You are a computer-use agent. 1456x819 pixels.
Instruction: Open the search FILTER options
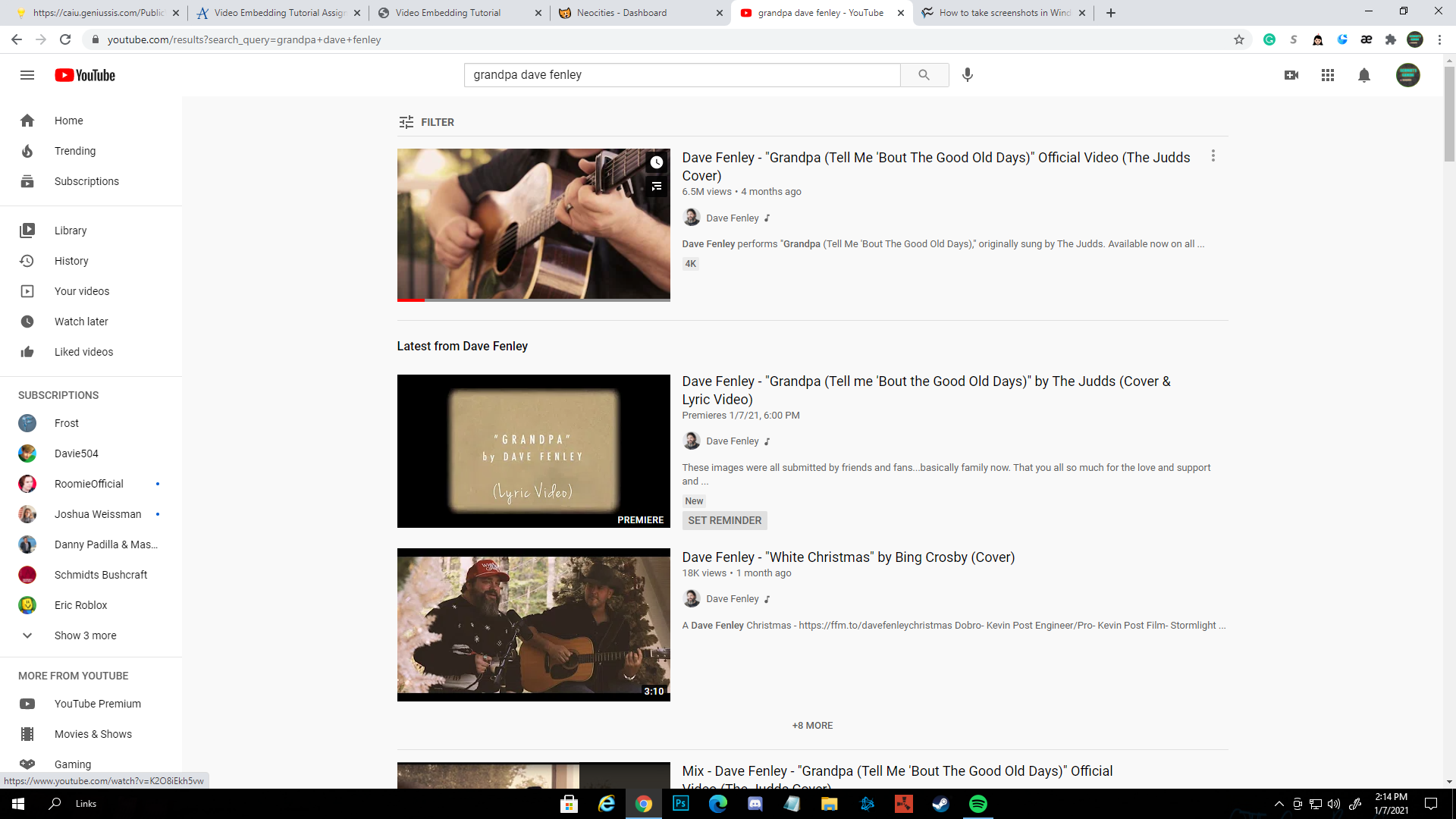click(x=426, y=122)
